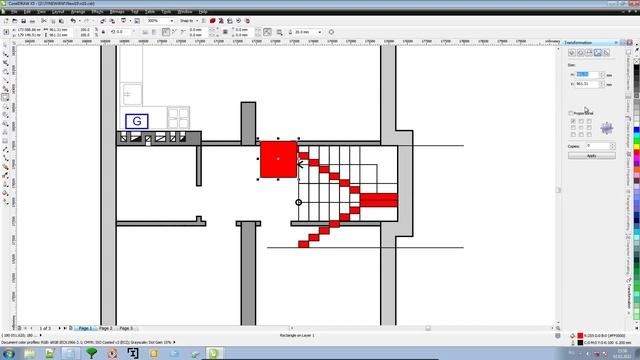Screen dimensions: 640x360
Task: Select the Zoom tool in toolbox
Action: (x=6, y=71)
